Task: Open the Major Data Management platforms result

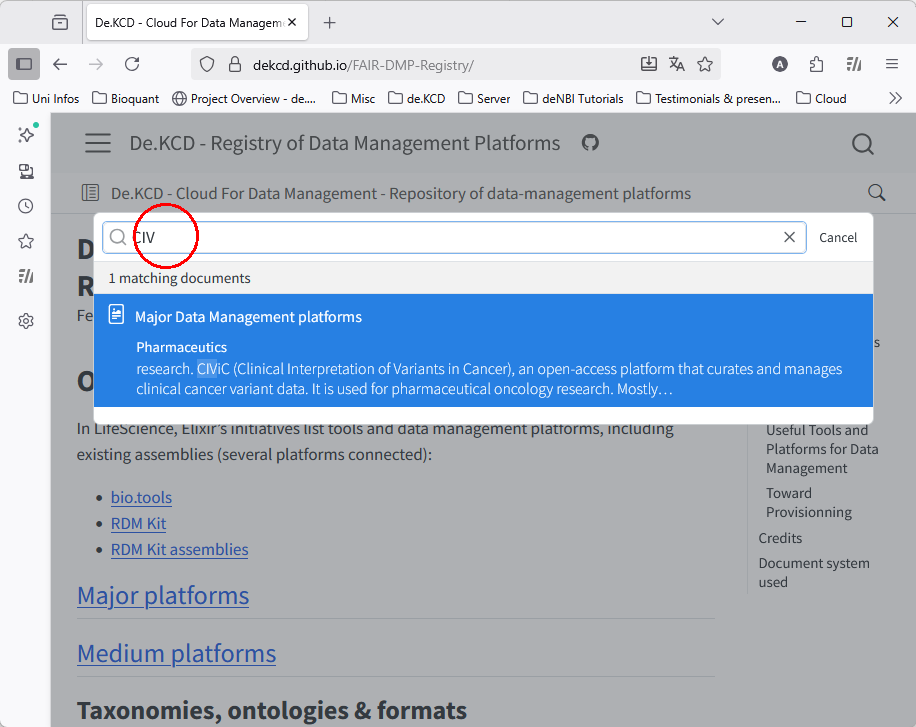Action: 248,317
